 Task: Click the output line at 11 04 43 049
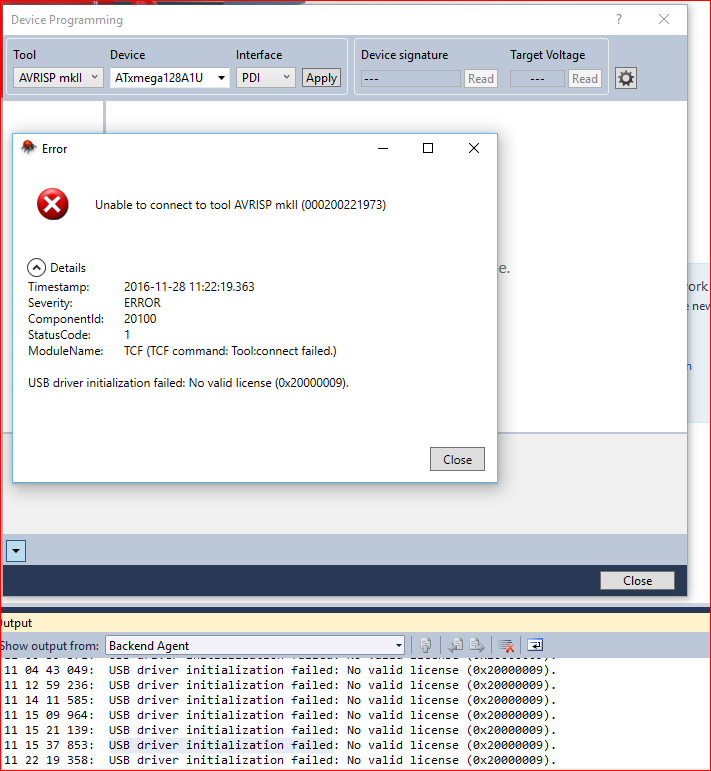pos(280,670)
